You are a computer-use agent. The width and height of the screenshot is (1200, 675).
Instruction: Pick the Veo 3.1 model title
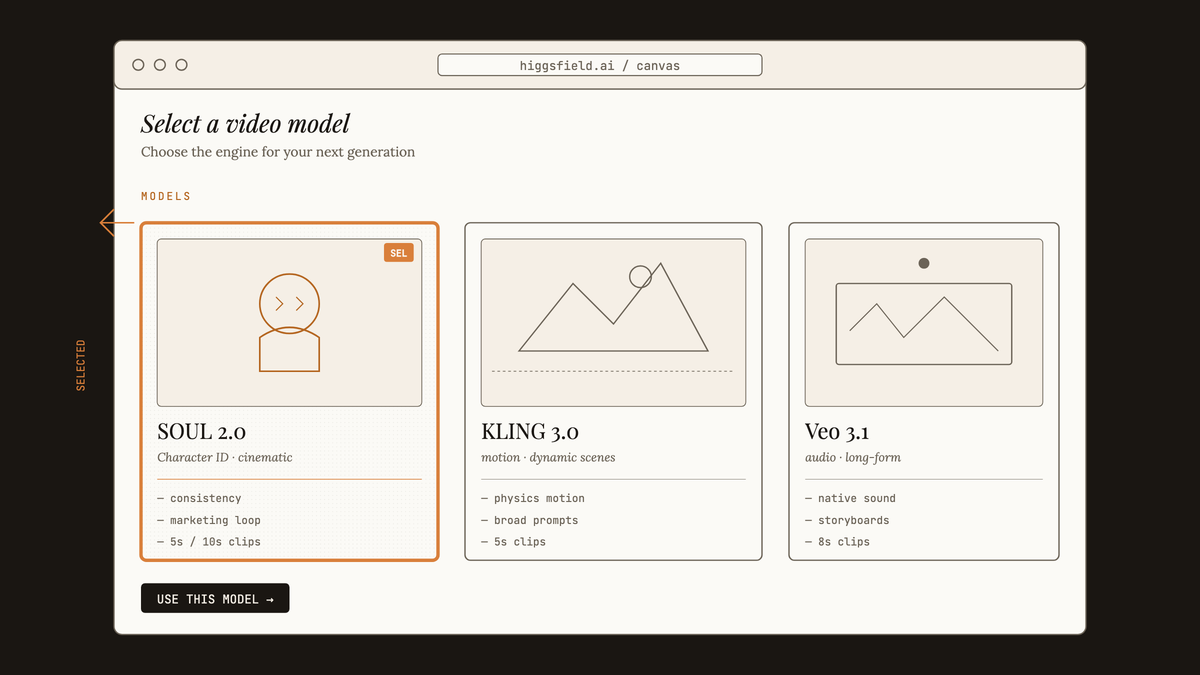tap(837, 432)
